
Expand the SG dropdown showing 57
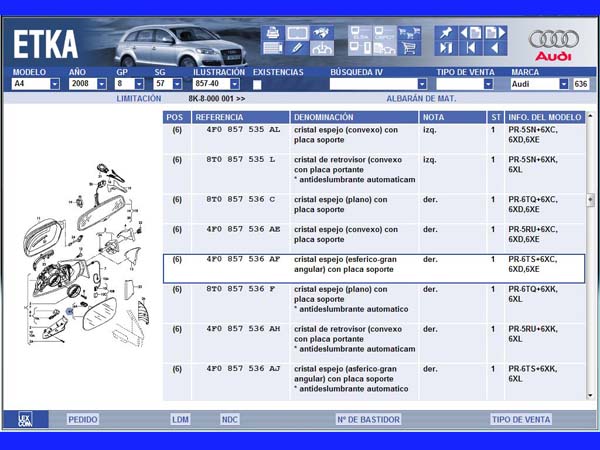click(x=168, y=84)
